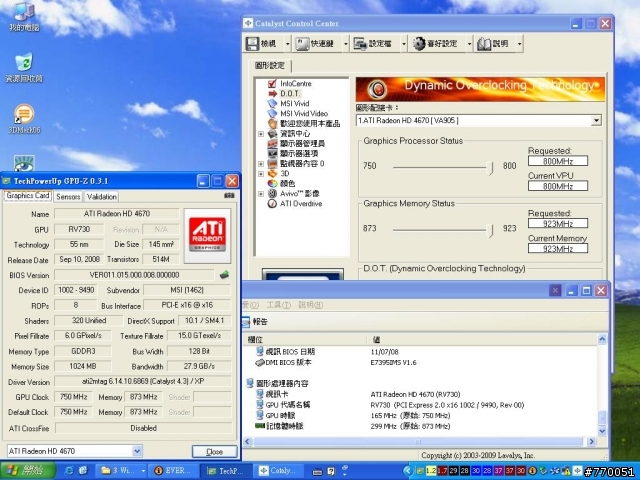The image size is (640, 480).
Task: Open the dropdown arrow beside 喜好設定
Action: pos(469,44)
